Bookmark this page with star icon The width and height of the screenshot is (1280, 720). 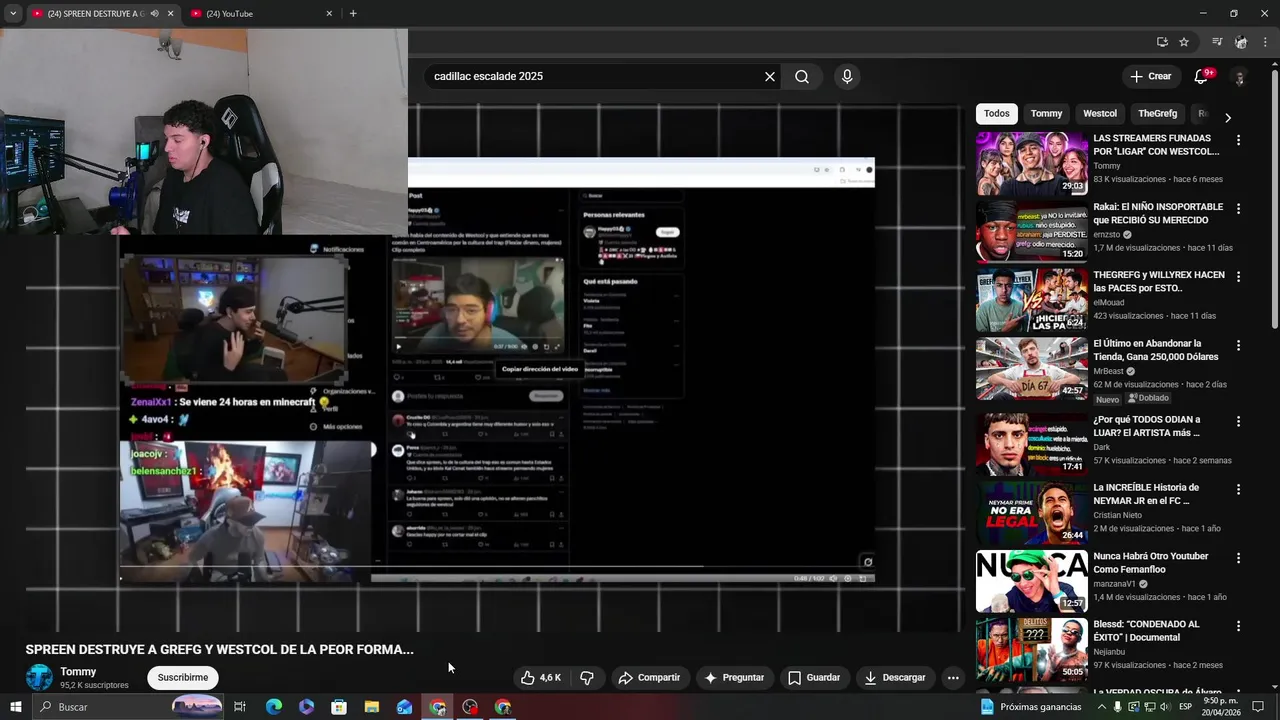(1184, 42)
